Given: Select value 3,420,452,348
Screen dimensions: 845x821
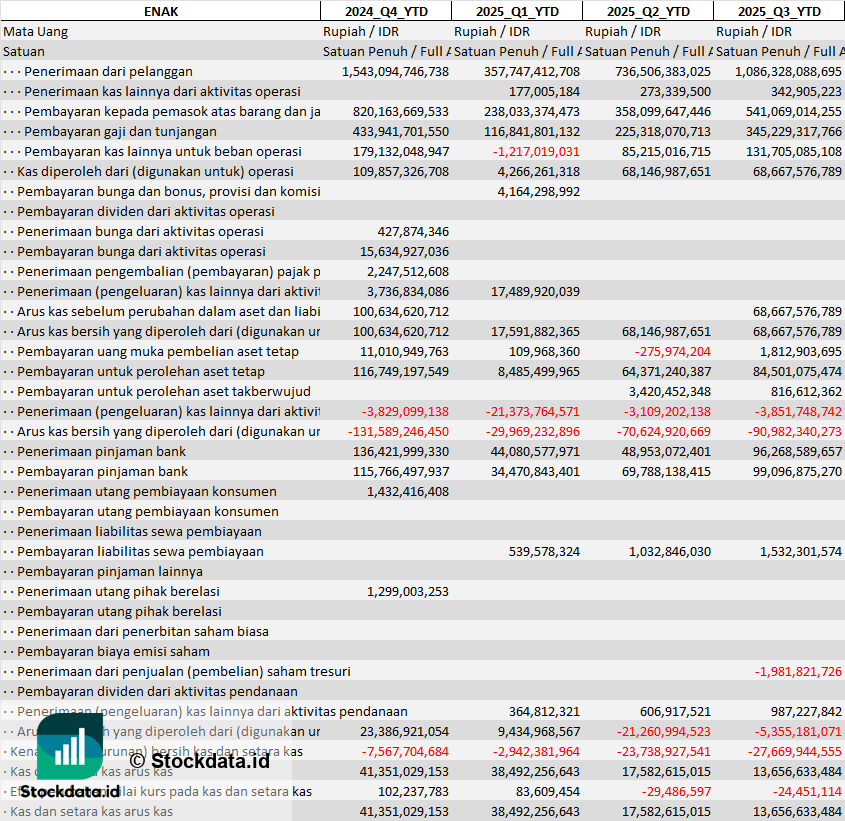Looking at the screenshot, I should 670,391.
